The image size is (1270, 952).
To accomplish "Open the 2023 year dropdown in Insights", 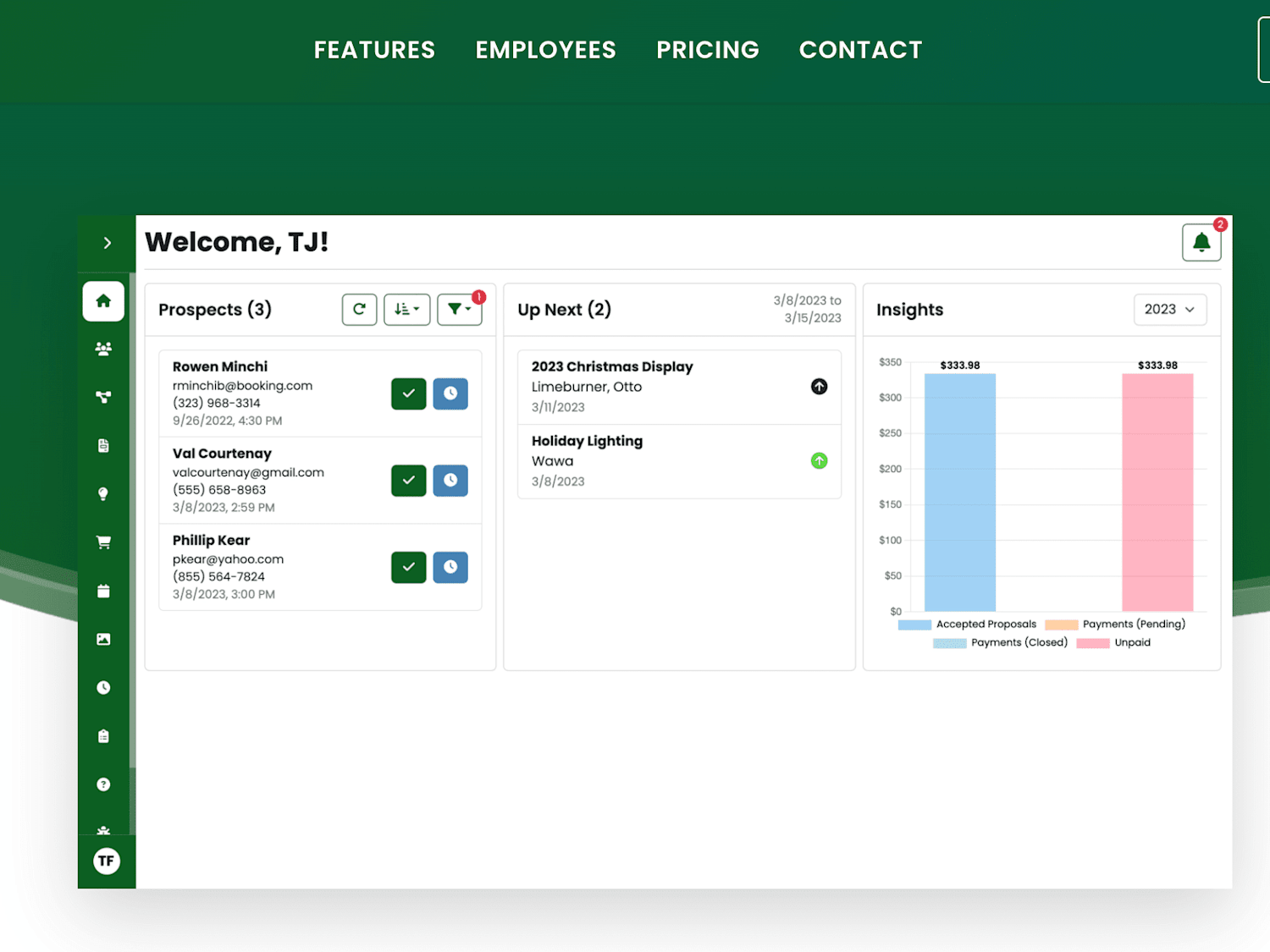I will pos(1170,310).
